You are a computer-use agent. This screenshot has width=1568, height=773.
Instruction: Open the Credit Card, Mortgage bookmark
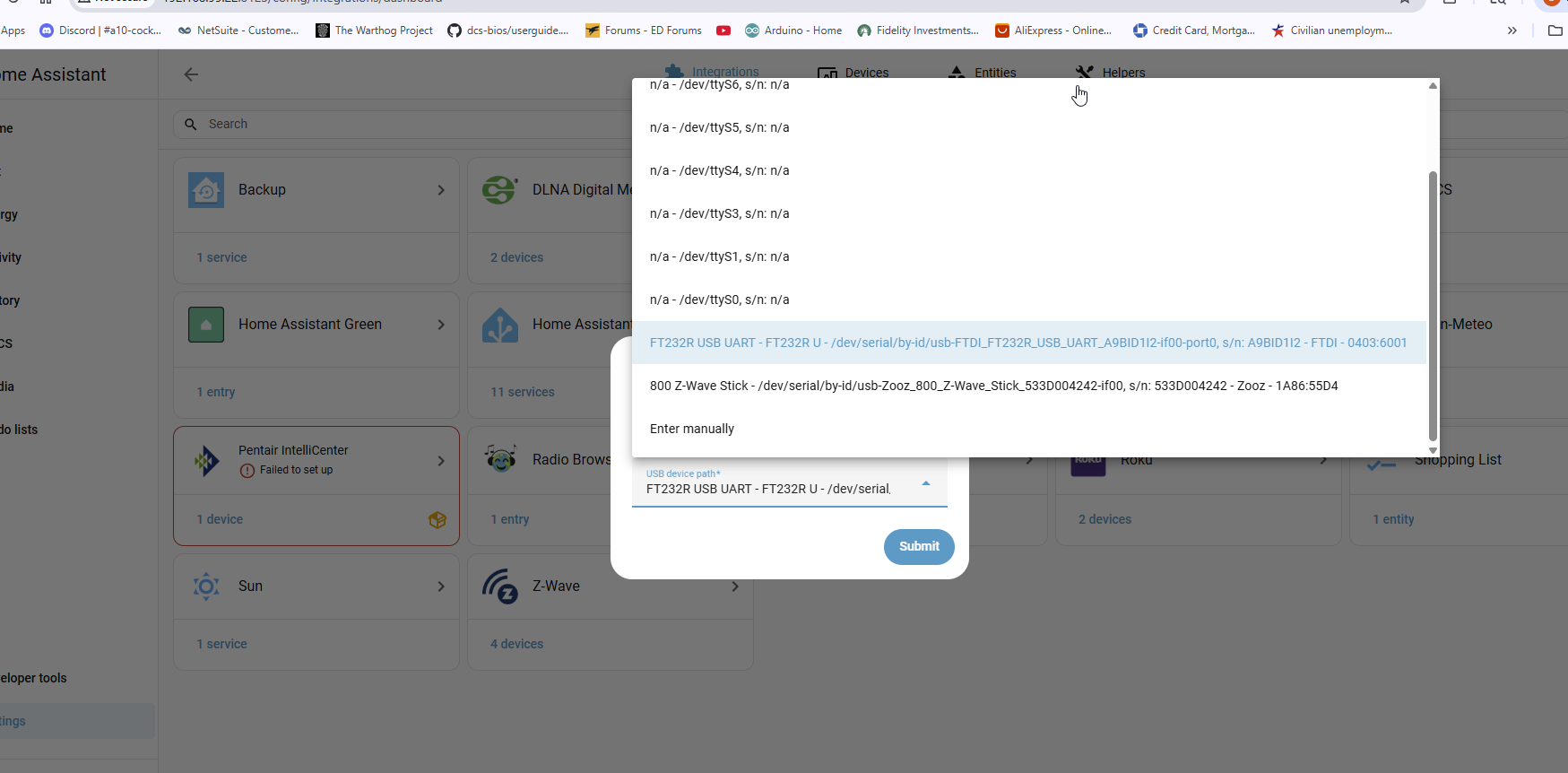coord(1194,30)
